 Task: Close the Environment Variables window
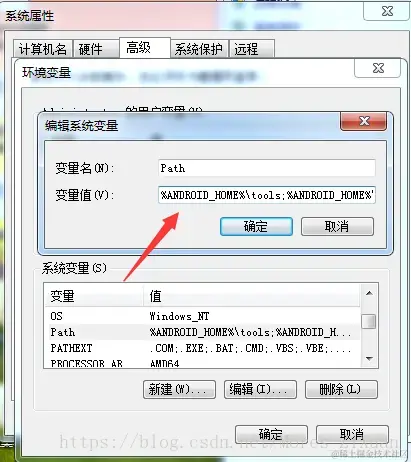click(x=378, y=68)
